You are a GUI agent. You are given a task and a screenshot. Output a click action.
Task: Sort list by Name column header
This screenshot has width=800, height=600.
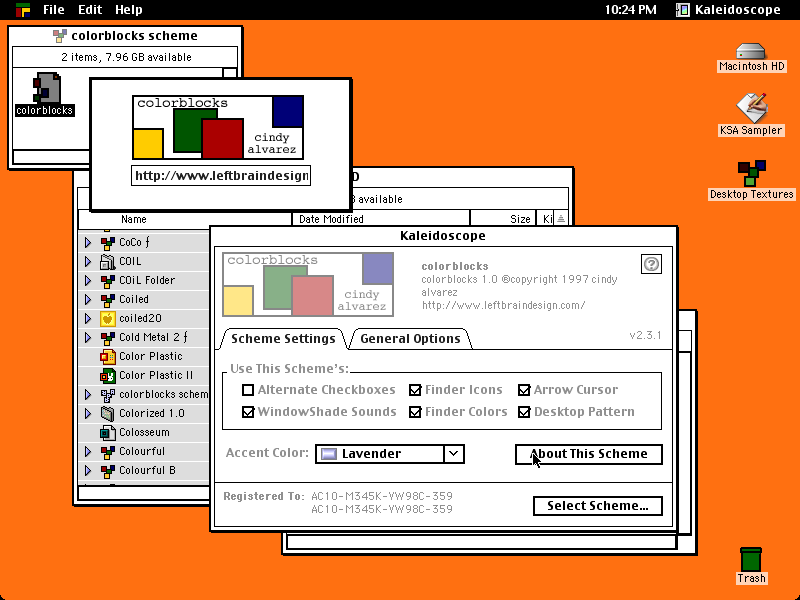134,219
